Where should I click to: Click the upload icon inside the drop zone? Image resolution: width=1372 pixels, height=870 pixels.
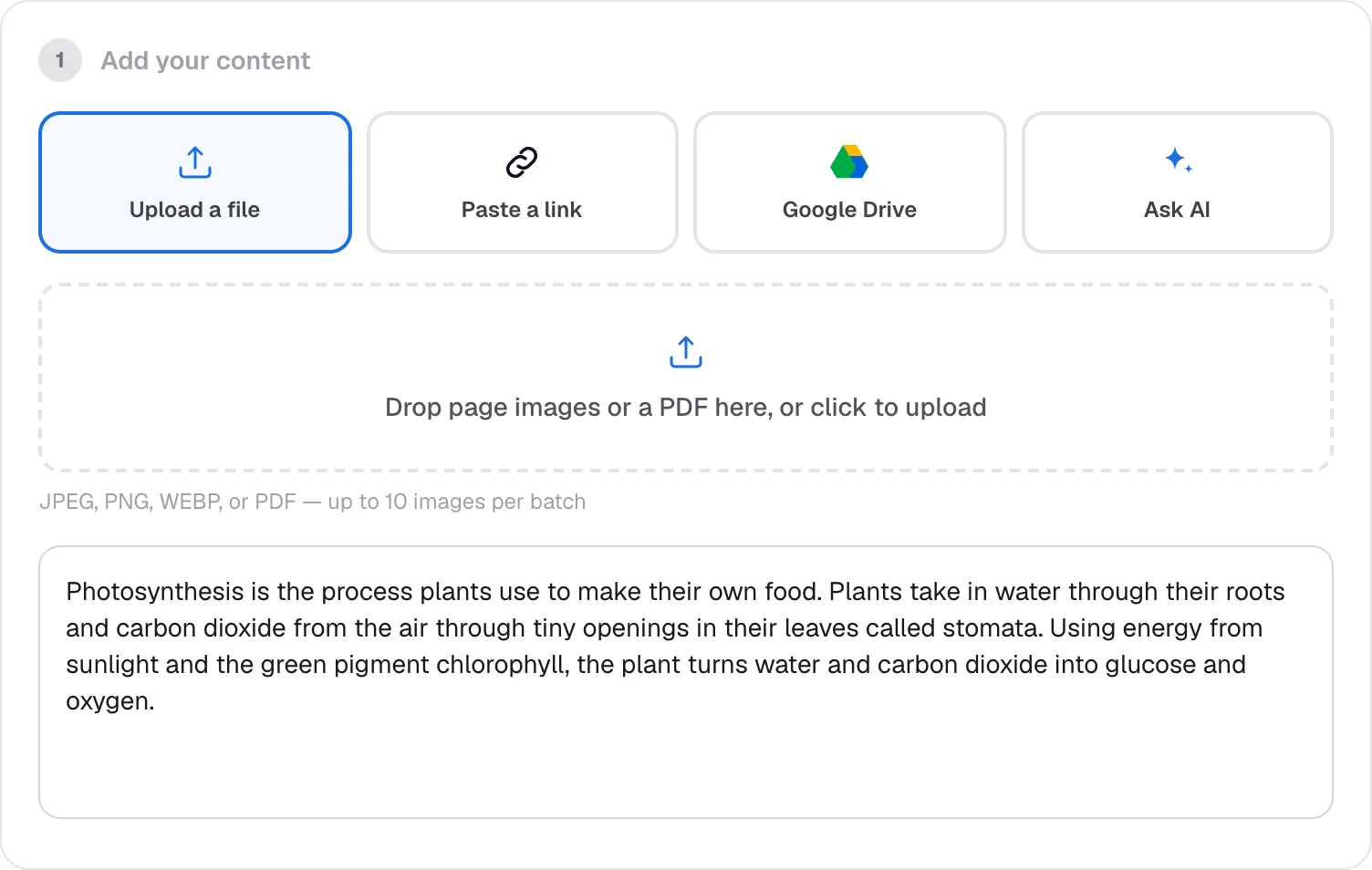pos(686,352)
